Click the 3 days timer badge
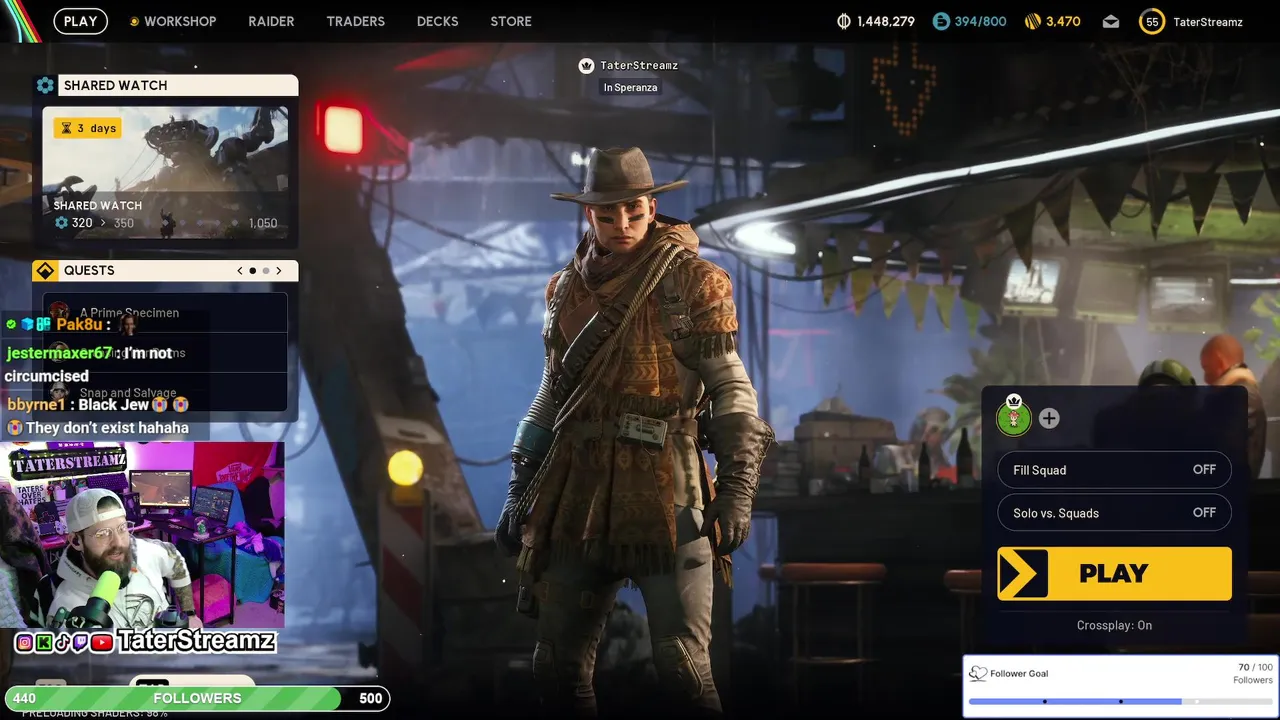The width and height of the screenshot is (1280, 720). click(89, 128)
